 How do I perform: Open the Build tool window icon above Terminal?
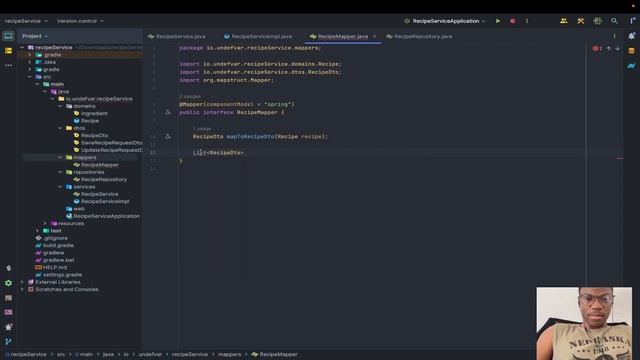[8, 298]
